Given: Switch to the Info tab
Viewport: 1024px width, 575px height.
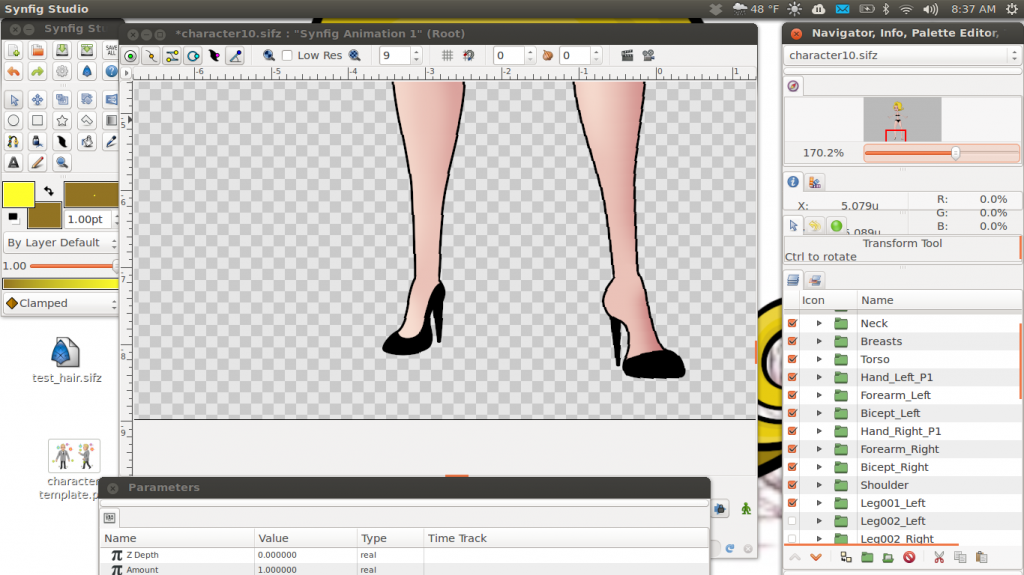Looking at the screenshot, I should (x=793, y=182).
